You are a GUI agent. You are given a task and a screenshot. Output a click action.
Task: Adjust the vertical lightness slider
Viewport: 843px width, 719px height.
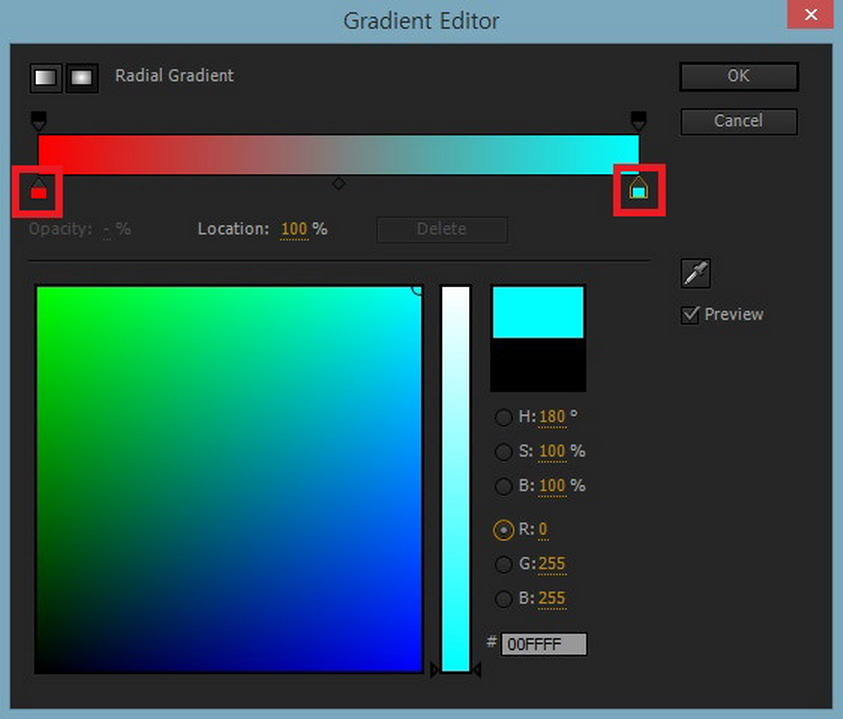pyautogui.click(x=455, y=480)
